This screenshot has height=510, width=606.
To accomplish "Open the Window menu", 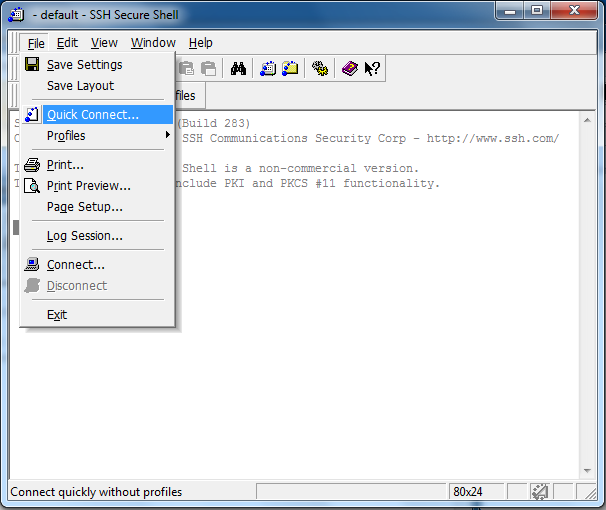I will tap(153, 43).
